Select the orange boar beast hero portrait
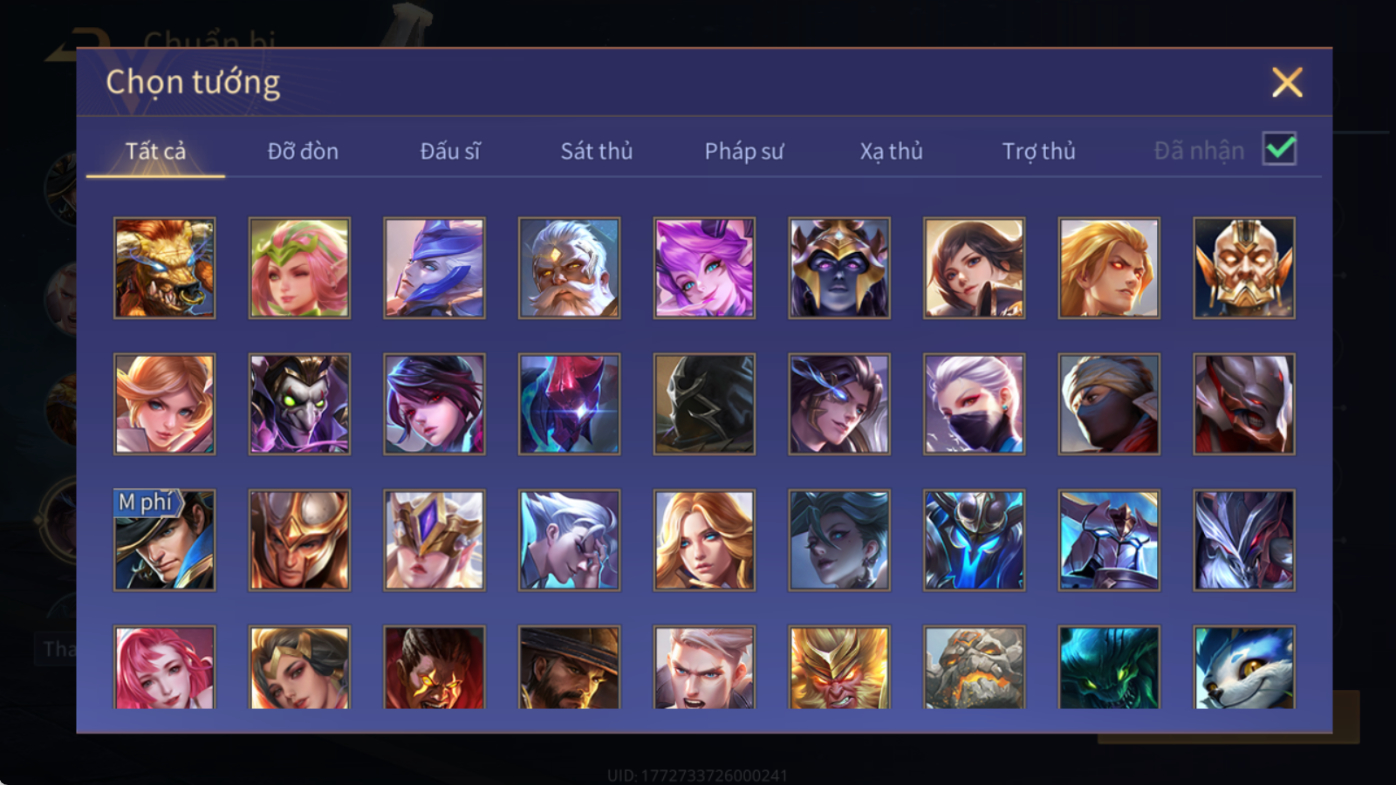 (164, 268)
